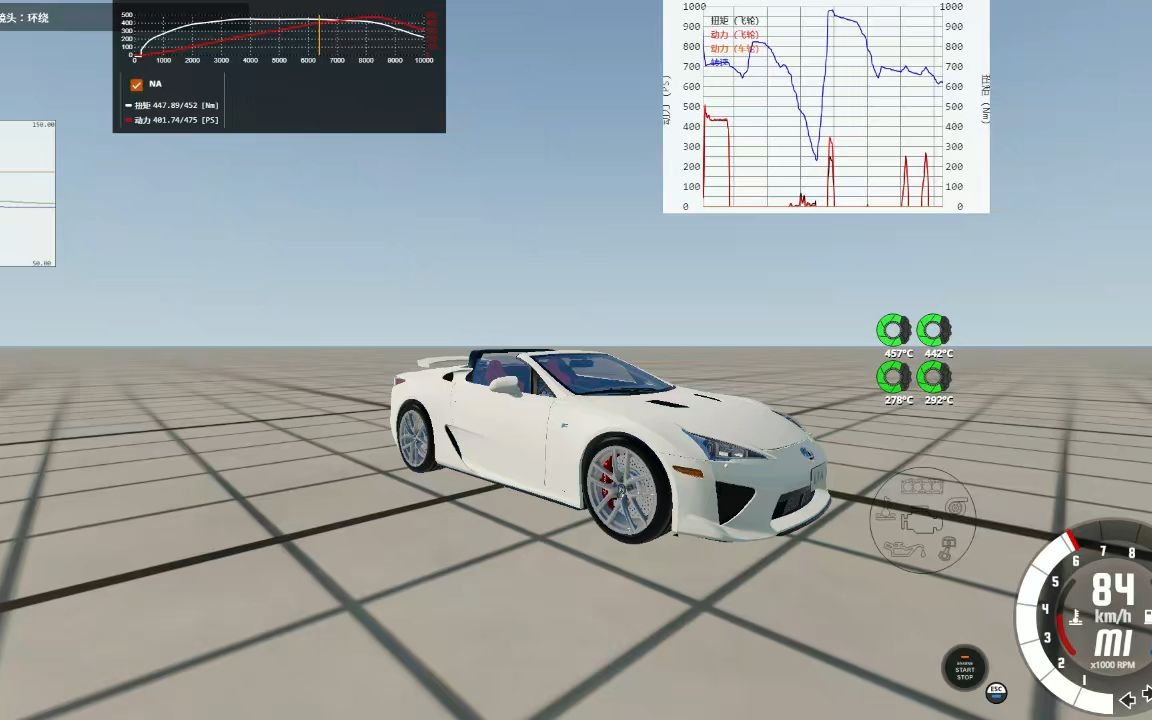
Task: Click the left turn signal arrow on tacho
Action: pos(1127,699)
